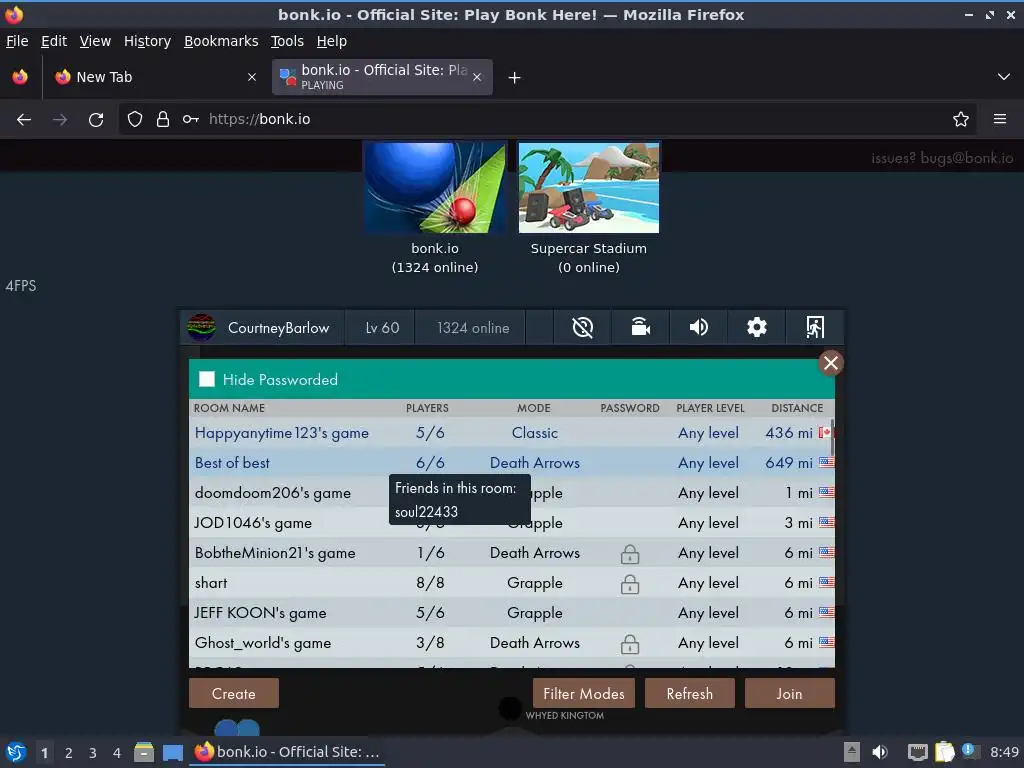Screen dimensions: 1024x768
Task: Select the Best of best room
Action: [x=512, y=462]
